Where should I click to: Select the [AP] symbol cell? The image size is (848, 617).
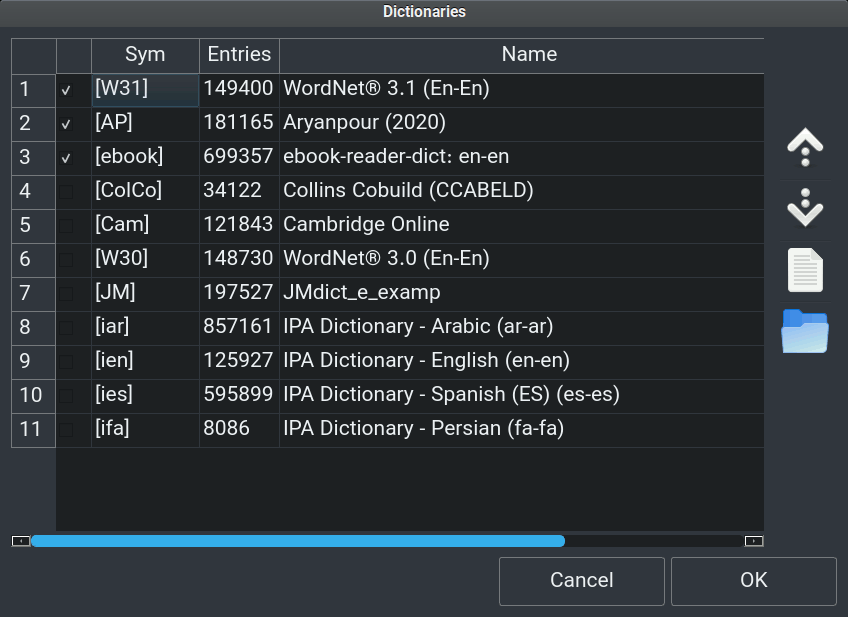(145, 124)
